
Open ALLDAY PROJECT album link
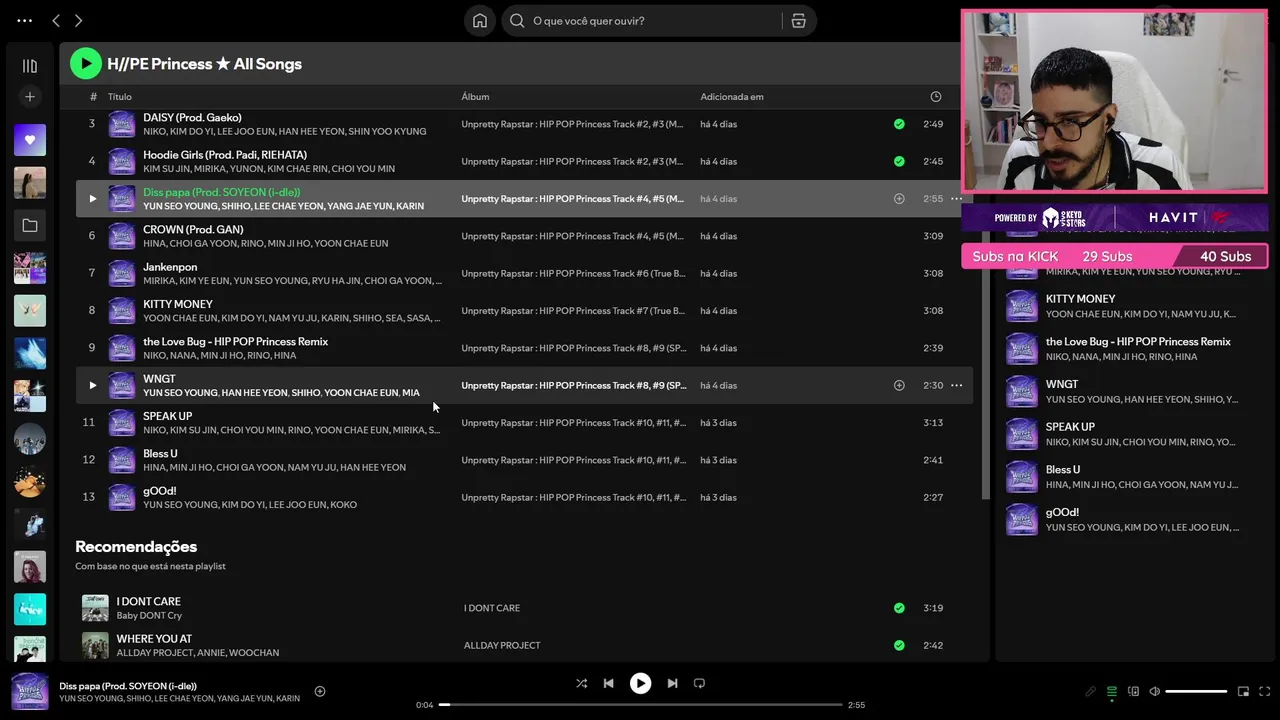pos(502,645)
